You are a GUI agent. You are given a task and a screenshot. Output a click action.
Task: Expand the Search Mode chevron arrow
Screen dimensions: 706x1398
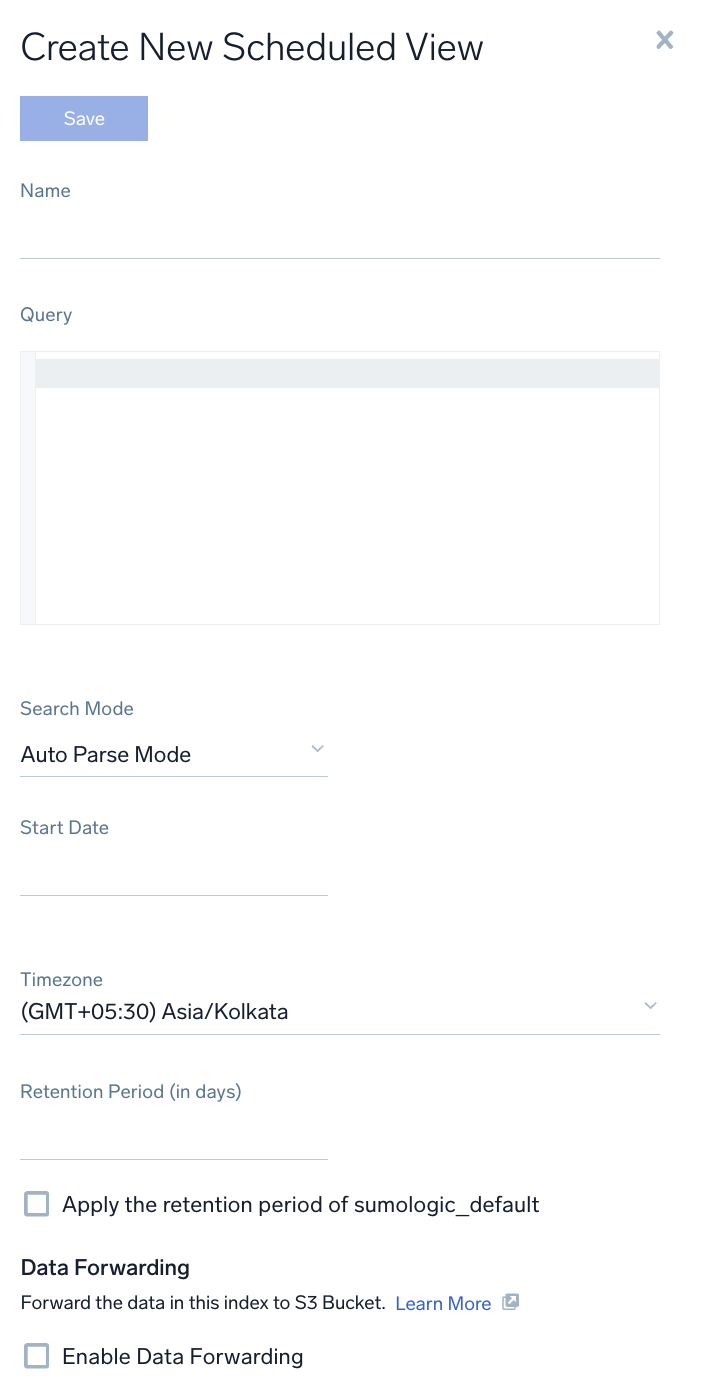point(317,748)
